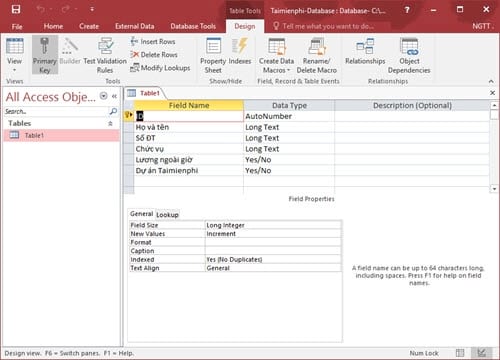Click the Text Align value General

click(273, 268)
